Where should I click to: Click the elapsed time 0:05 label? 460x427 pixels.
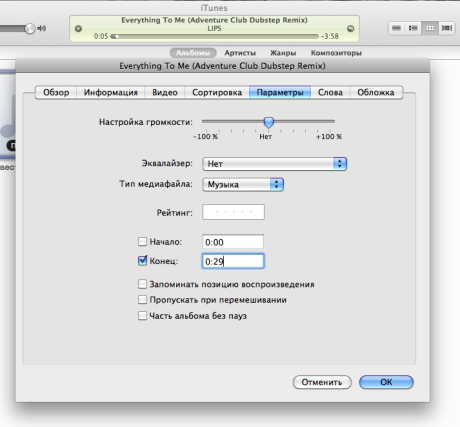click(x=101, y=36)
